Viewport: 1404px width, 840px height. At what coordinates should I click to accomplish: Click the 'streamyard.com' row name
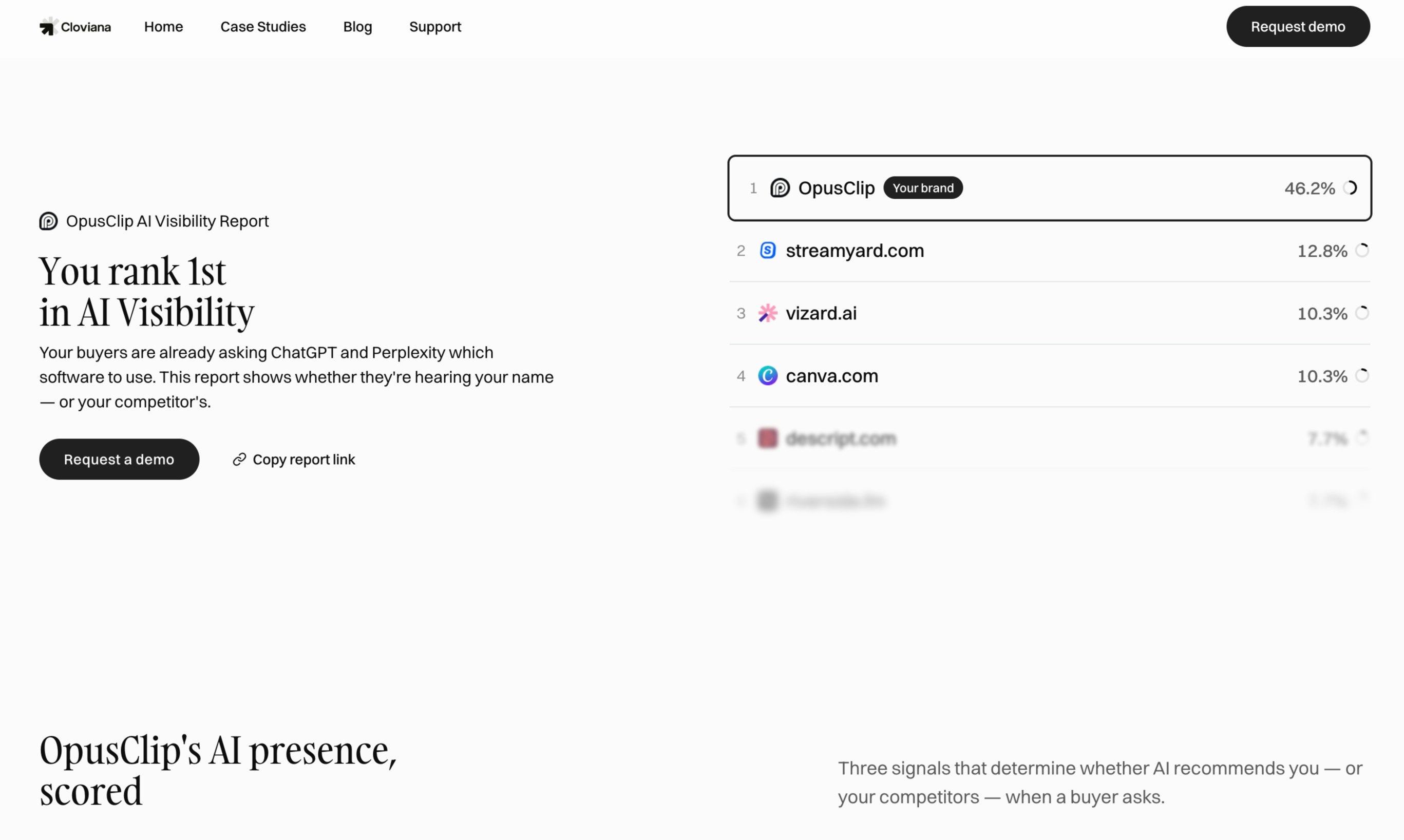[855, 250]
